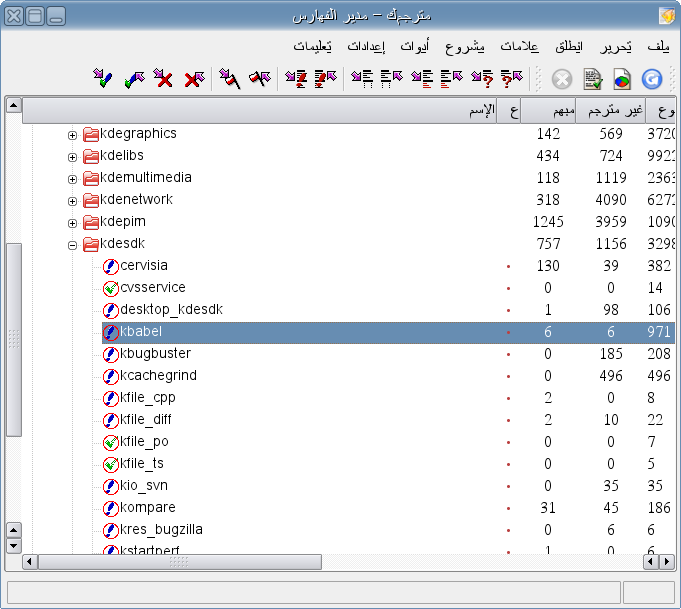Screen dimensions: 681x609
Task: Expand the kdepim folder node
Action: coord(72,223)
